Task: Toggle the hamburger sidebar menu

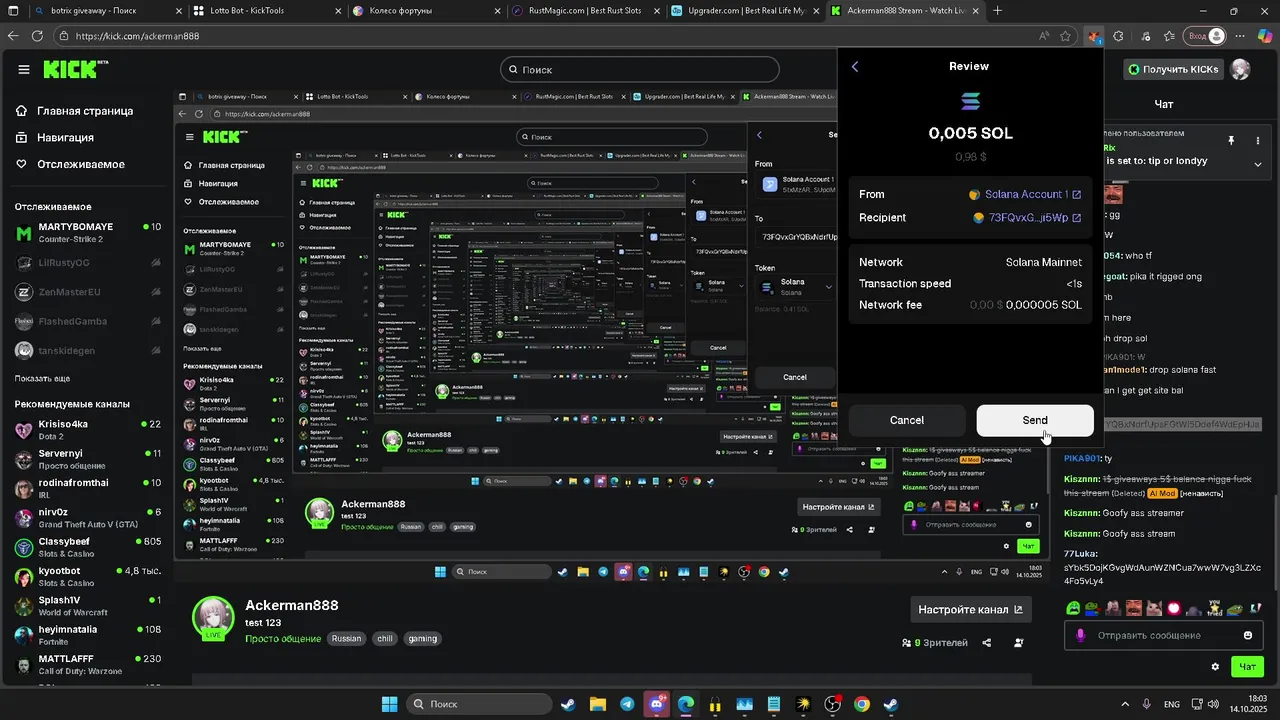Action: pyautogui.click(x=24, y=69)
